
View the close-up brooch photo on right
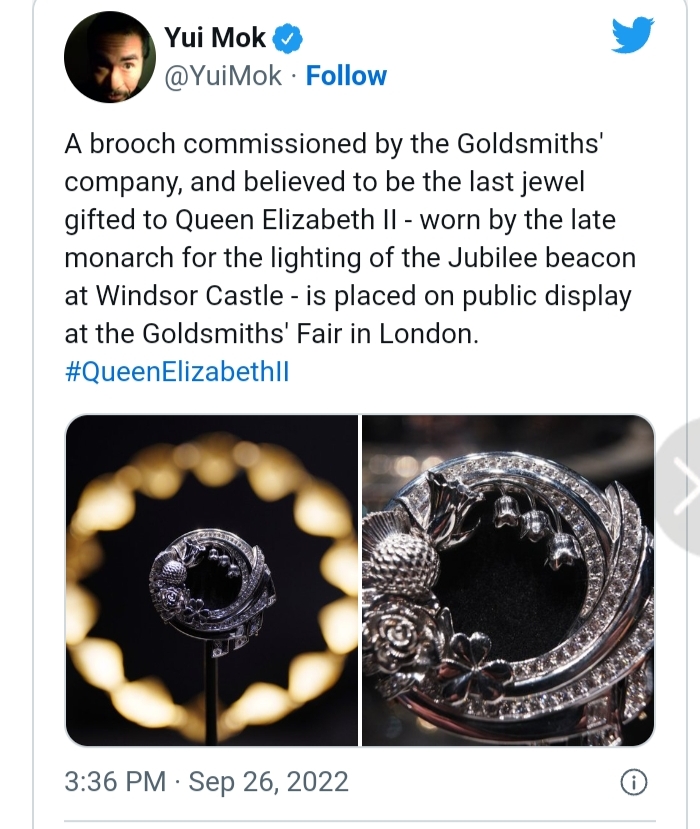coord(507,580)
